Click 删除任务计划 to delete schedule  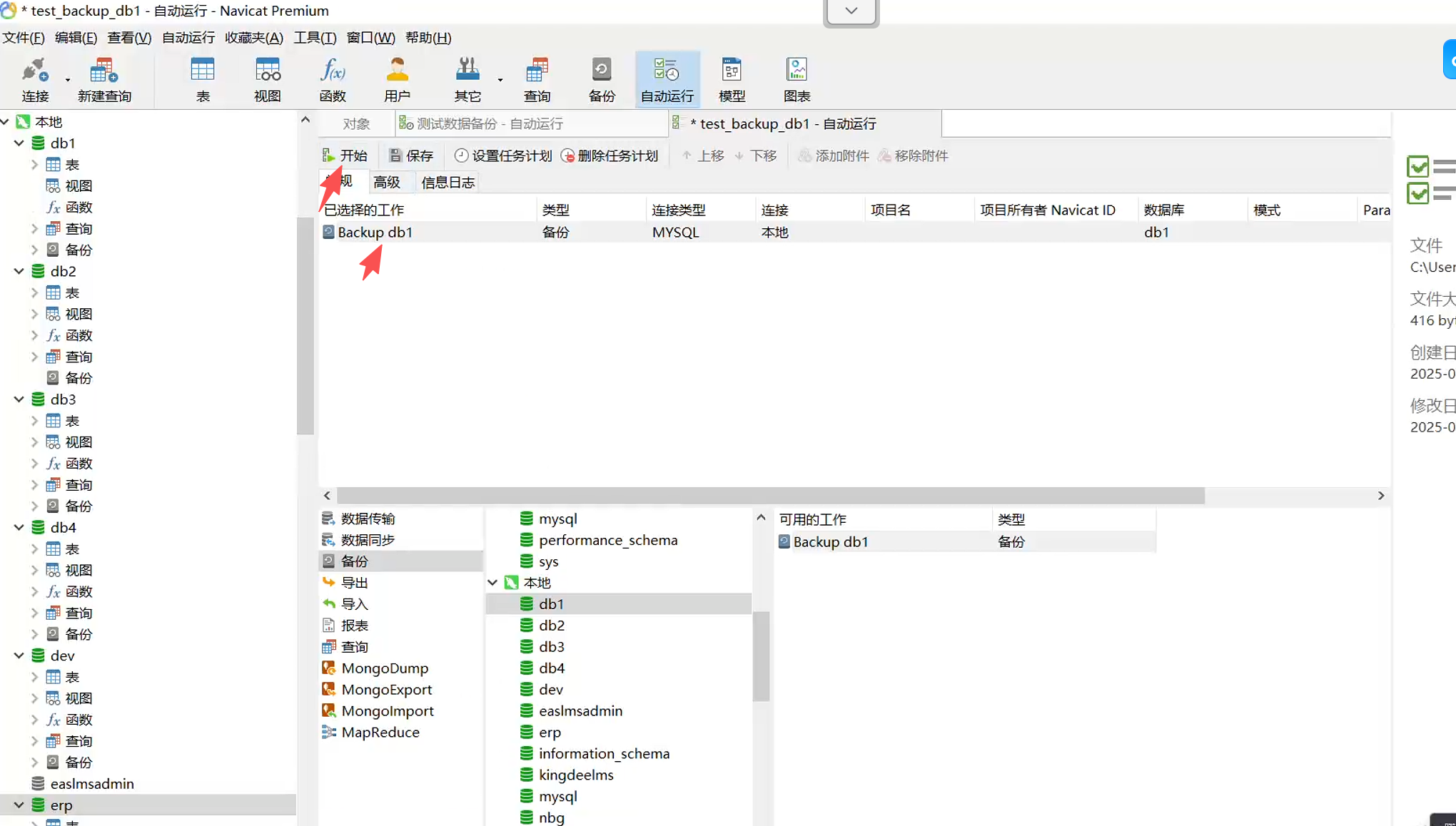[610, 155]
